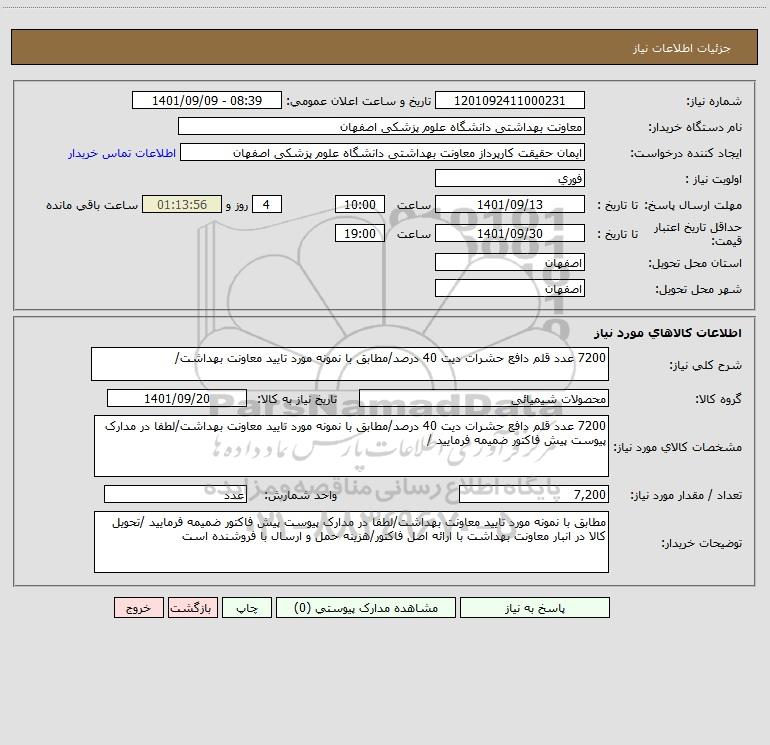Click the general need description text box

point(350,364)
